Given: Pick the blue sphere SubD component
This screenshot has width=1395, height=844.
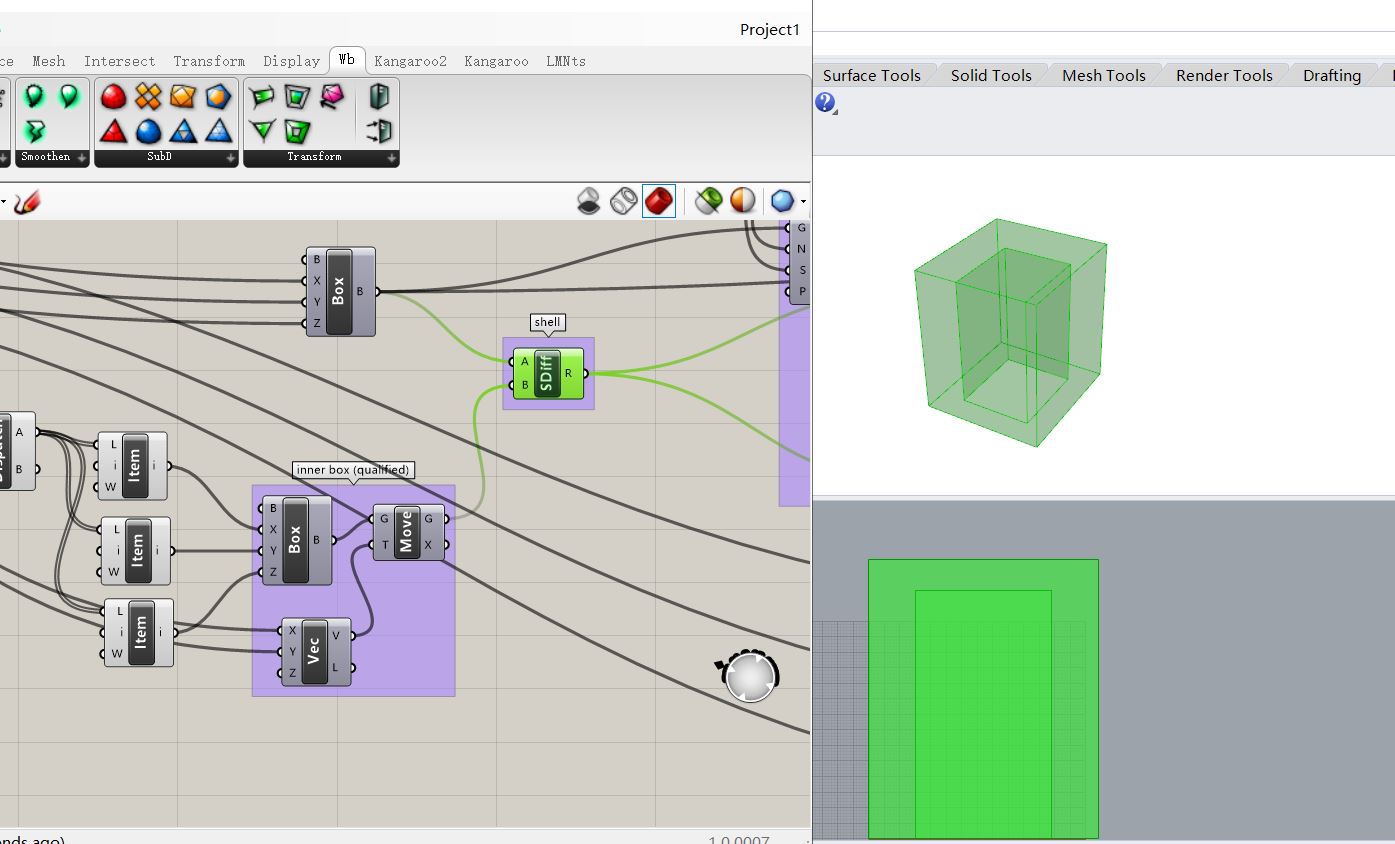Looking at the screenshot, I should (x=148, y=130).
